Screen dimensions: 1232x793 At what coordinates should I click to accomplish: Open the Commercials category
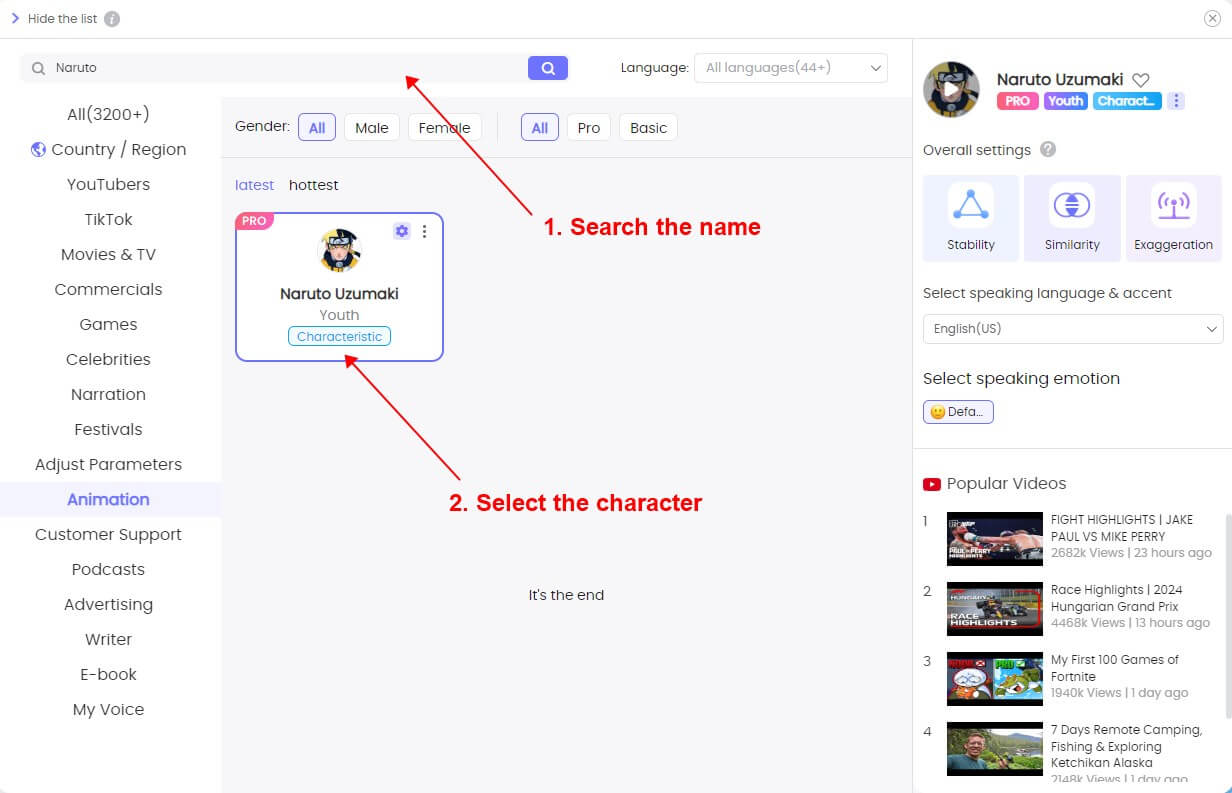(108, 289)
